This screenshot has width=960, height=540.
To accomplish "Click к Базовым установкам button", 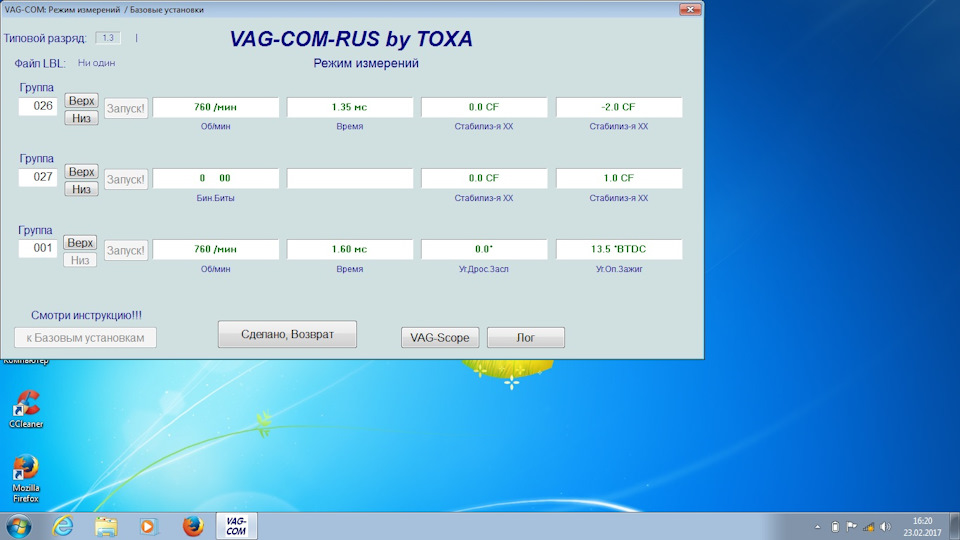I will (x=85, y=337).
